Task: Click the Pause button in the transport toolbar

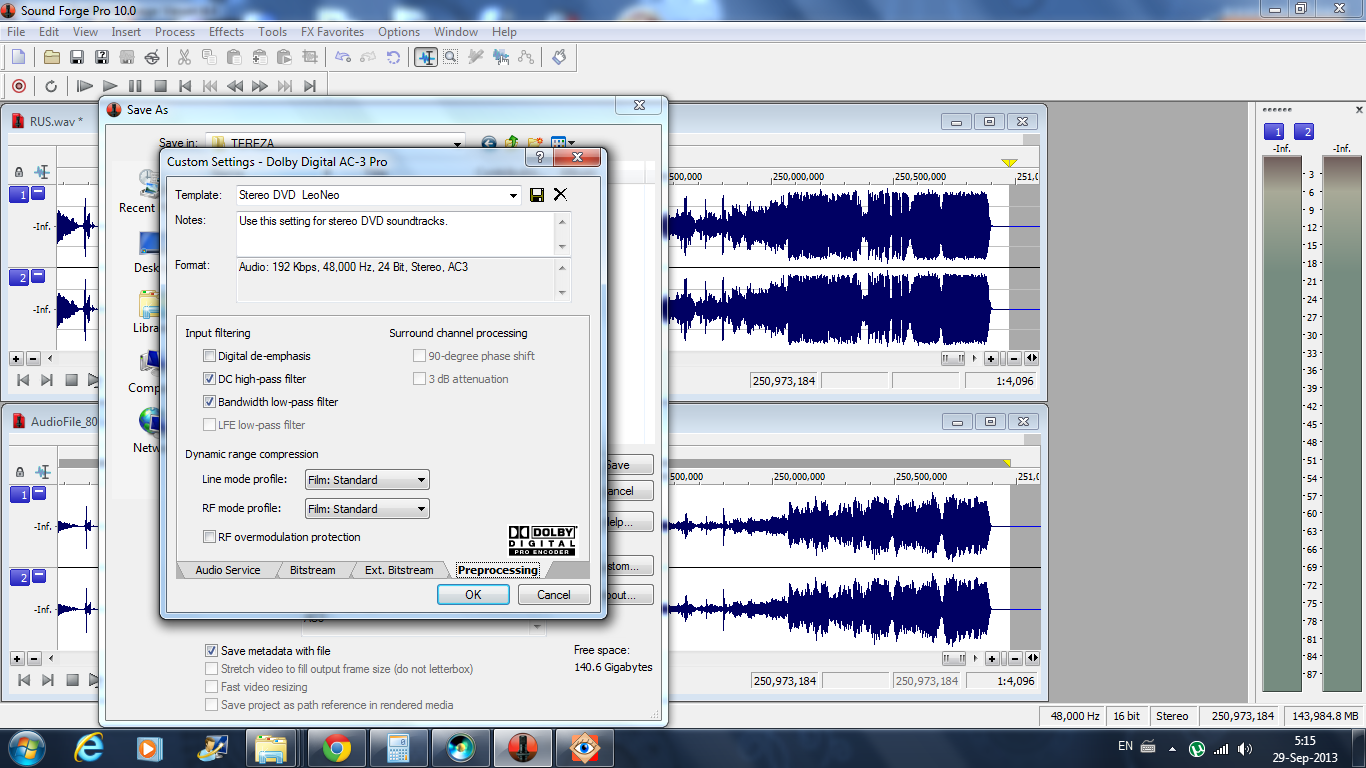Action: 135,86
